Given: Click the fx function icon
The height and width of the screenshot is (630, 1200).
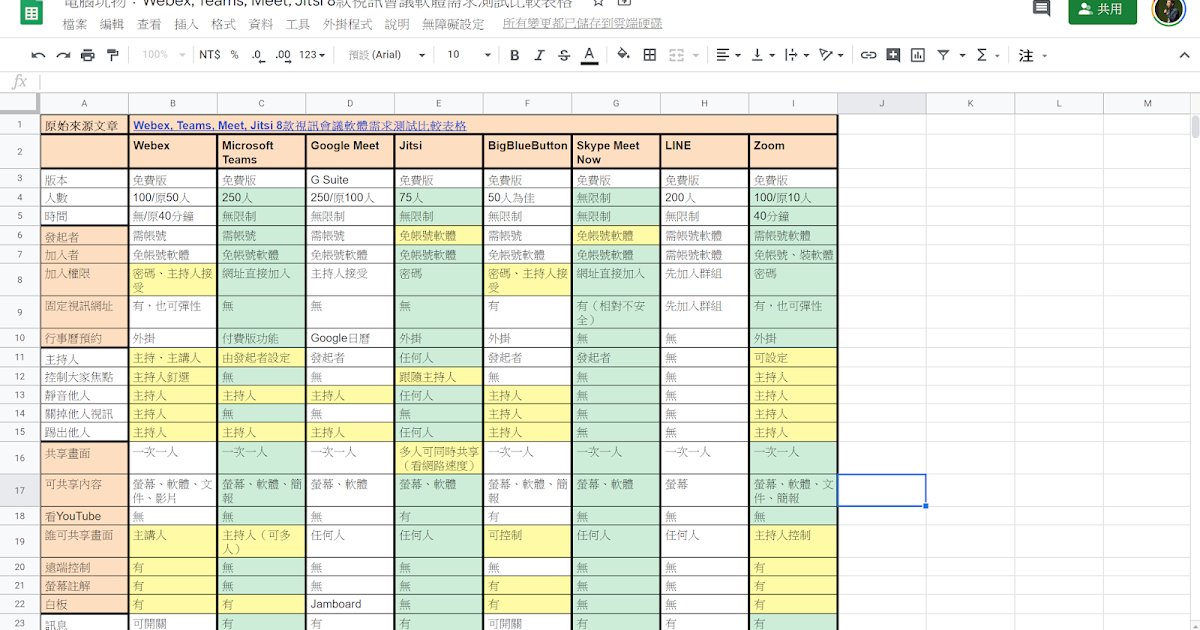Looking at the screenshot, I should 19,82.
